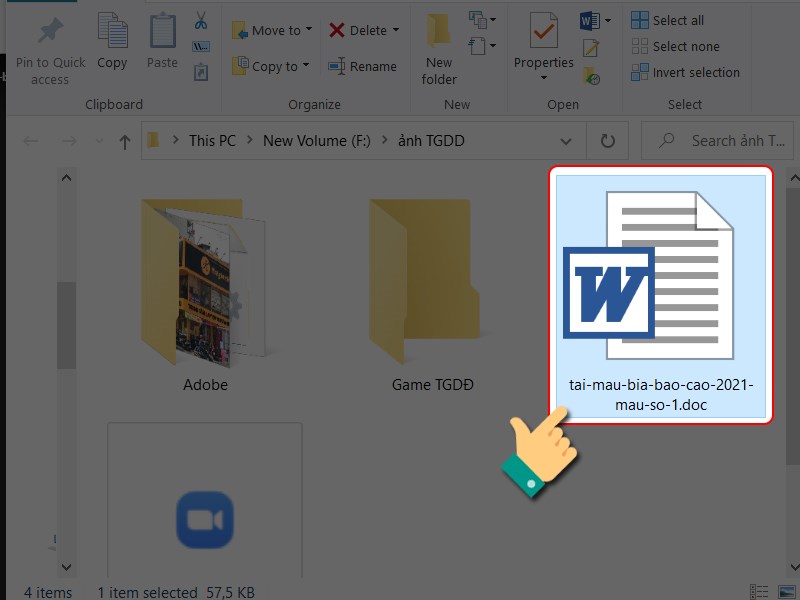
Task: Create a New folder from ribbon
Action: (x=439, y=48)
